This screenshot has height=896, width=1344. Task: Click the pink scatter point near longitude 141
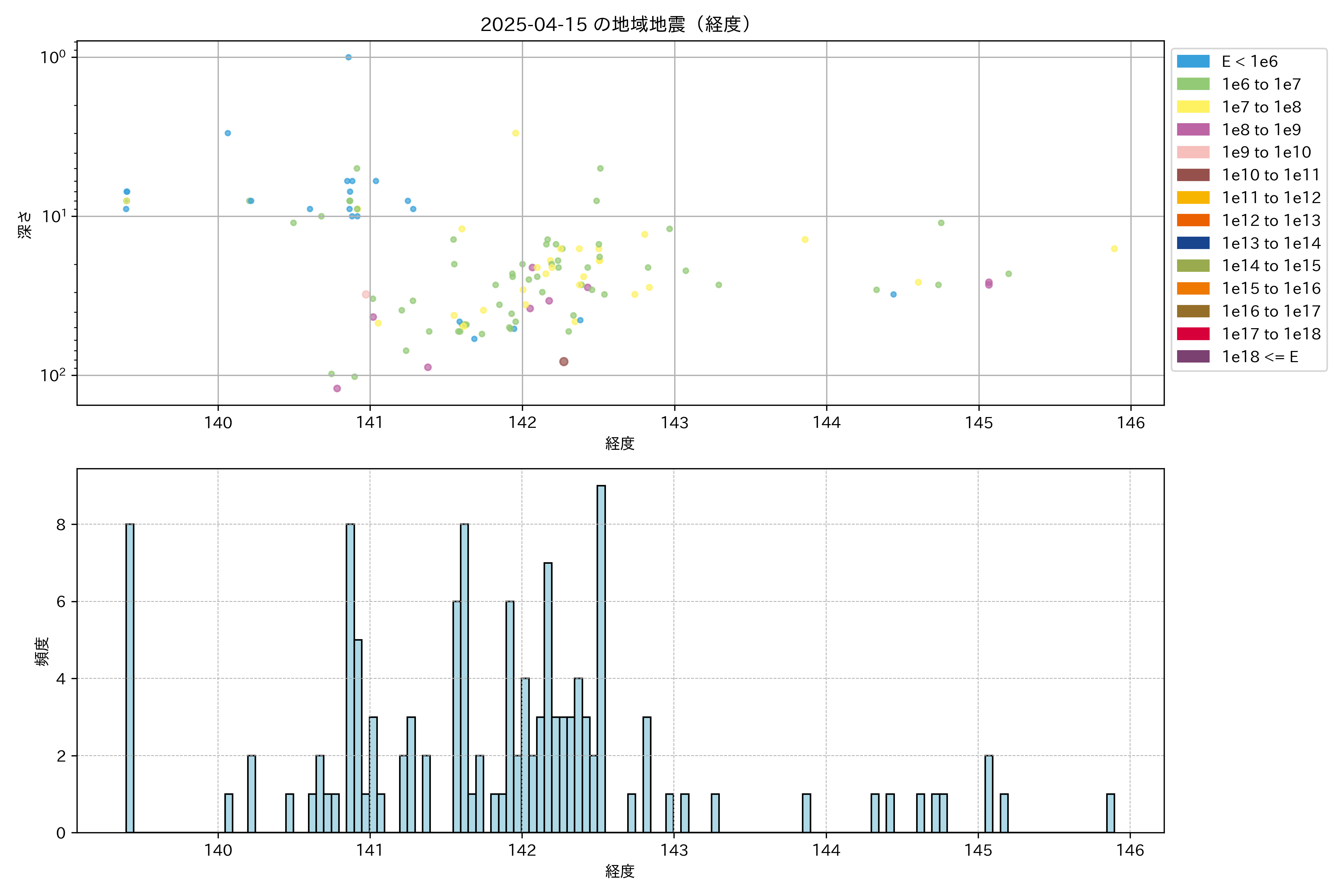tap(366, 294)
